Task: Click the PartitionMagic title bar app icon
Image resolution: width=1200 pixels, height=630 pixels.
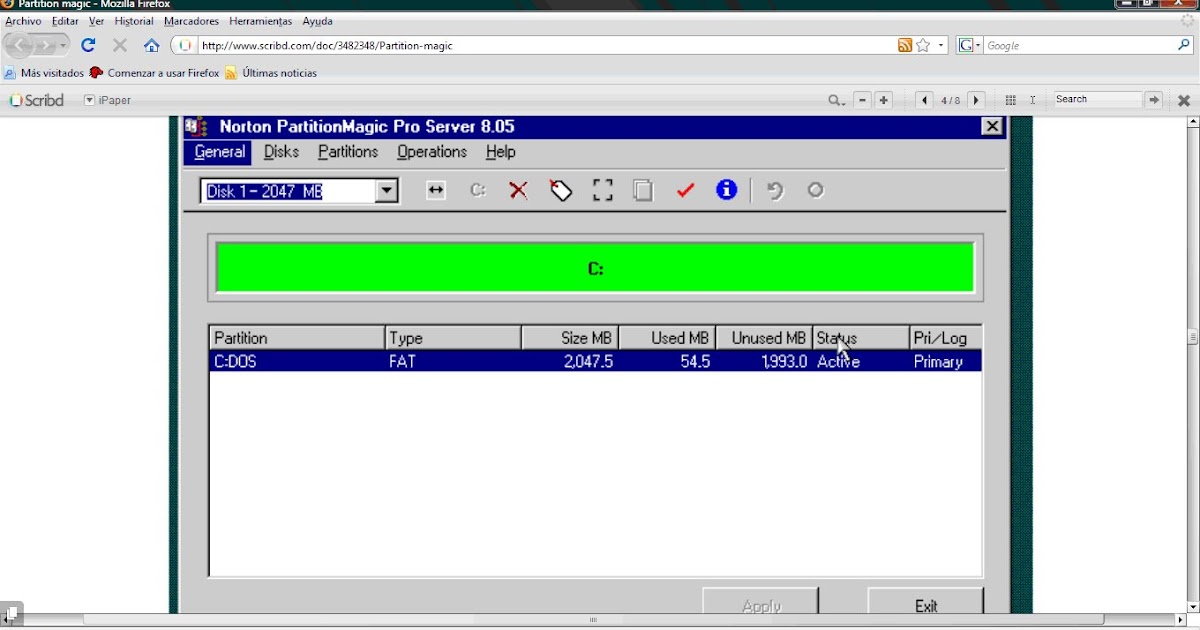Action: [x=197, y=127]
